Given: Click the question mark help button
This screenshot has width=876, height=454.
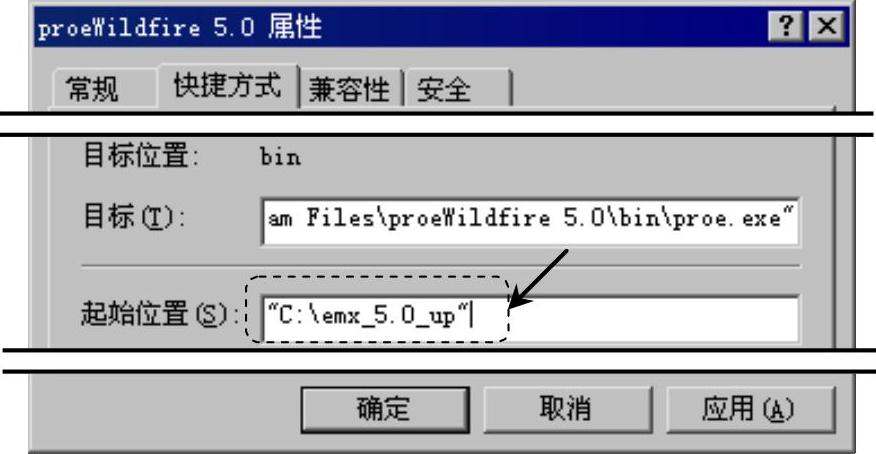Looking at the screenshot, I should [786, 26].
